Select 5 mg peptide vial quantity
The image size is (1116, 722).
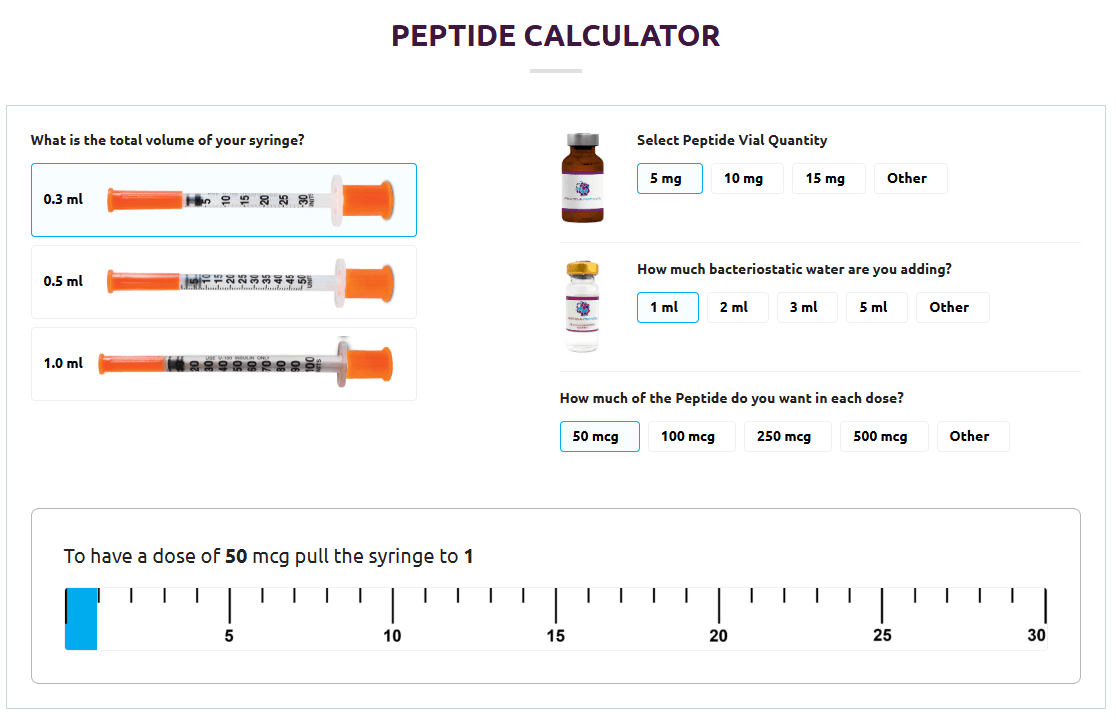tap(669, 179)
